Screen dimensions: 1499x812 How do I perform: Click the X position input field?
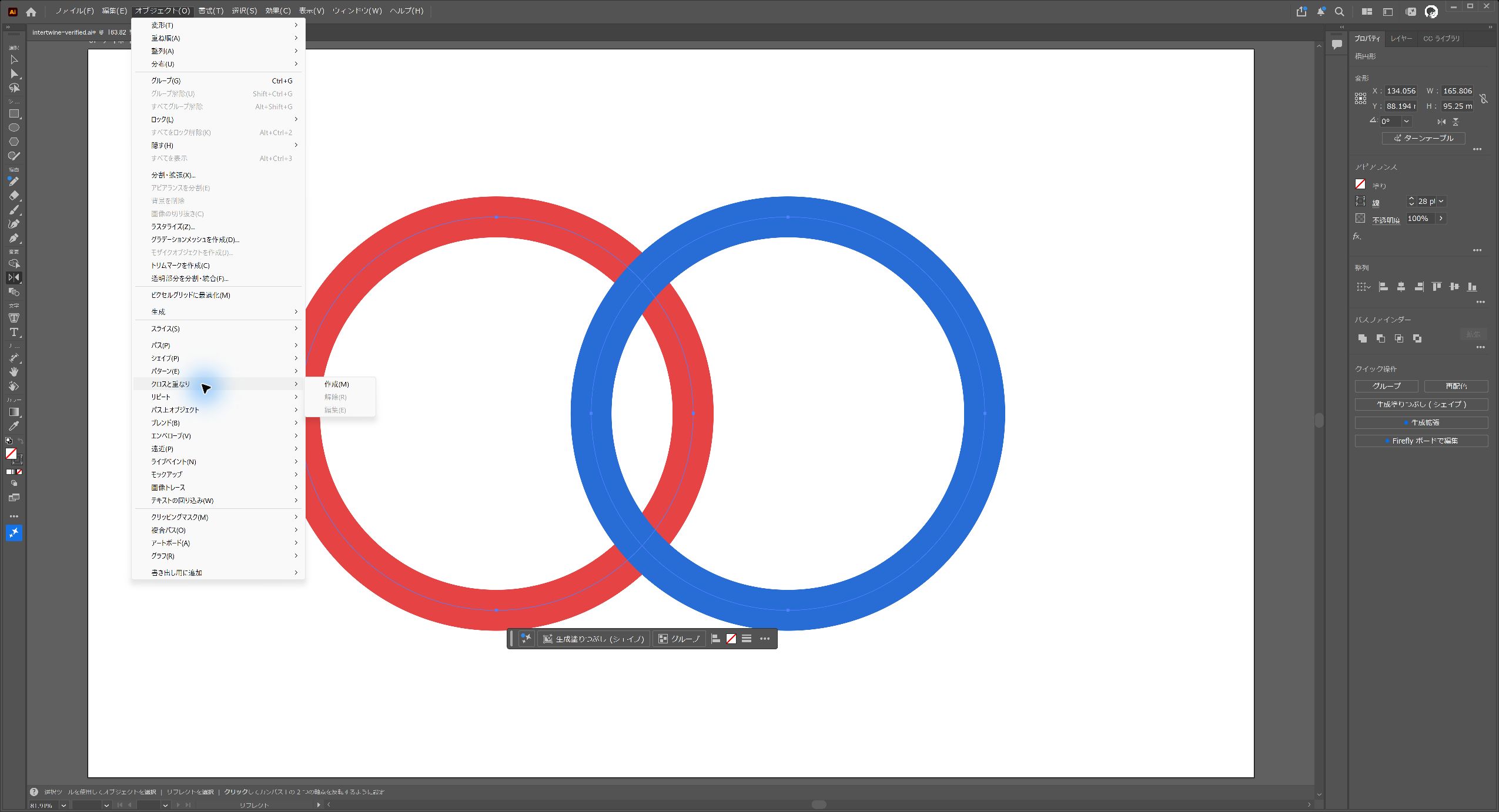(1401, 91)
